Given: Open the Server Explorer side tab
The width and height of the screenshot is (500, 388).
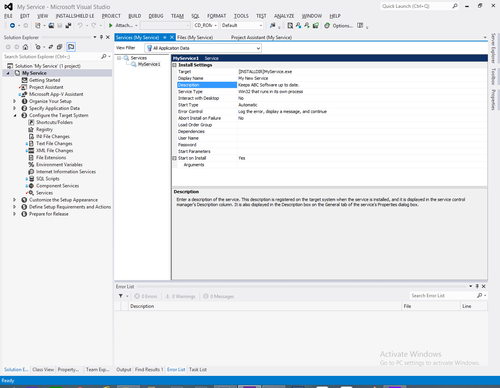Looking at the screenshot, I should pyautogui.click(x=493, y=48).
